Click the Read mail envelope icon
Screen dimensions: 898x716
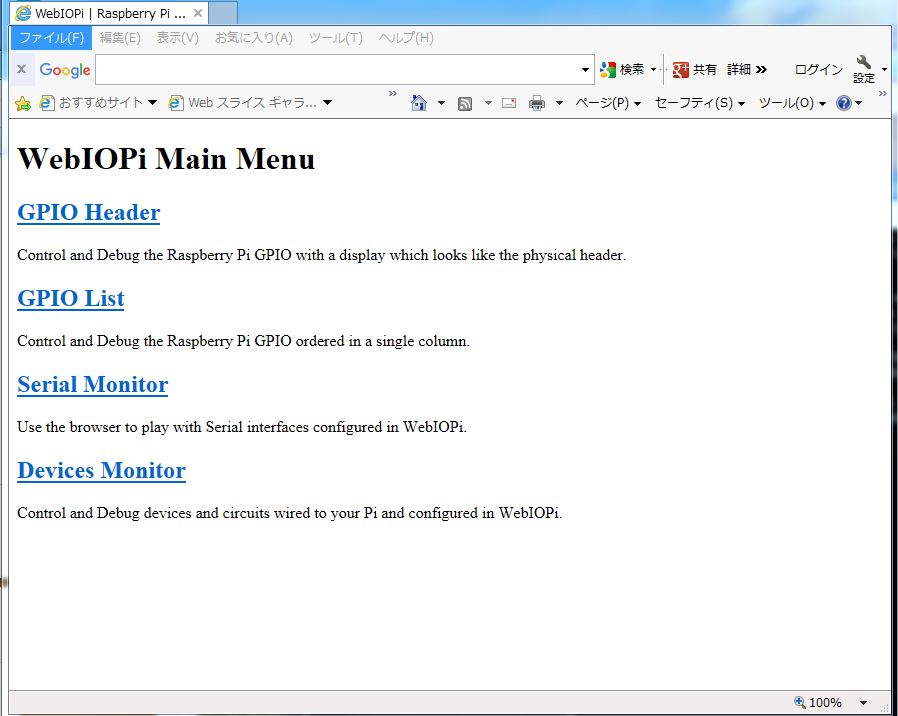(509, 103)
